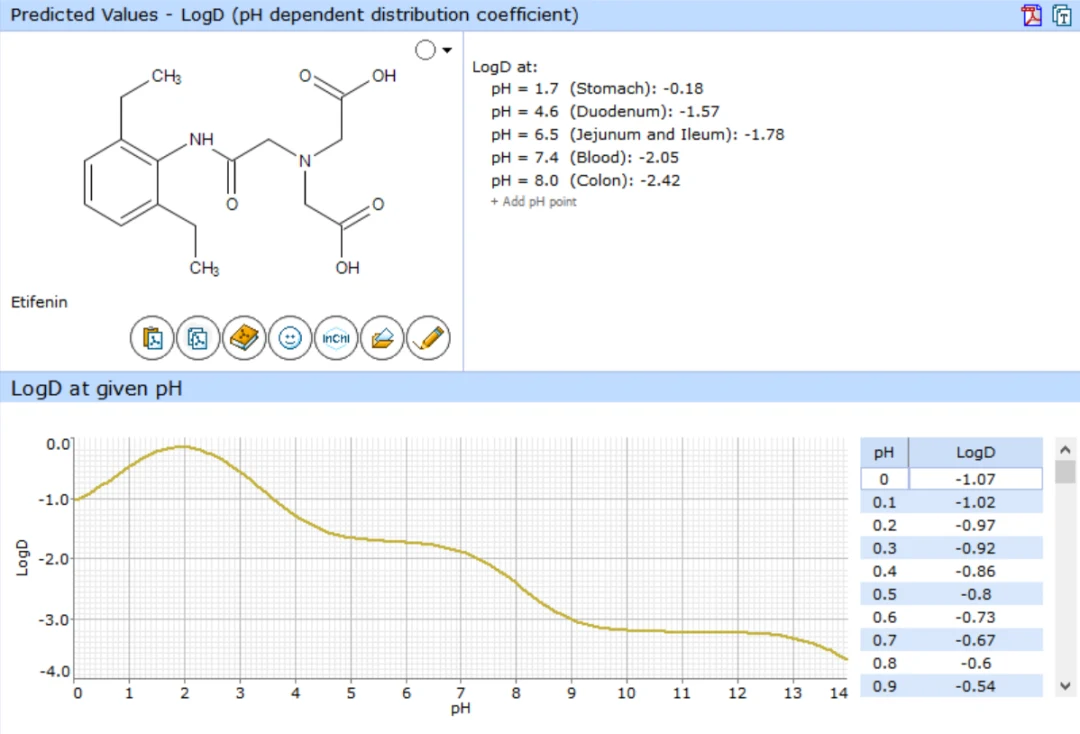Select the pH column header
Screen dimensions: 1080x734
click(x=884, y=452)
